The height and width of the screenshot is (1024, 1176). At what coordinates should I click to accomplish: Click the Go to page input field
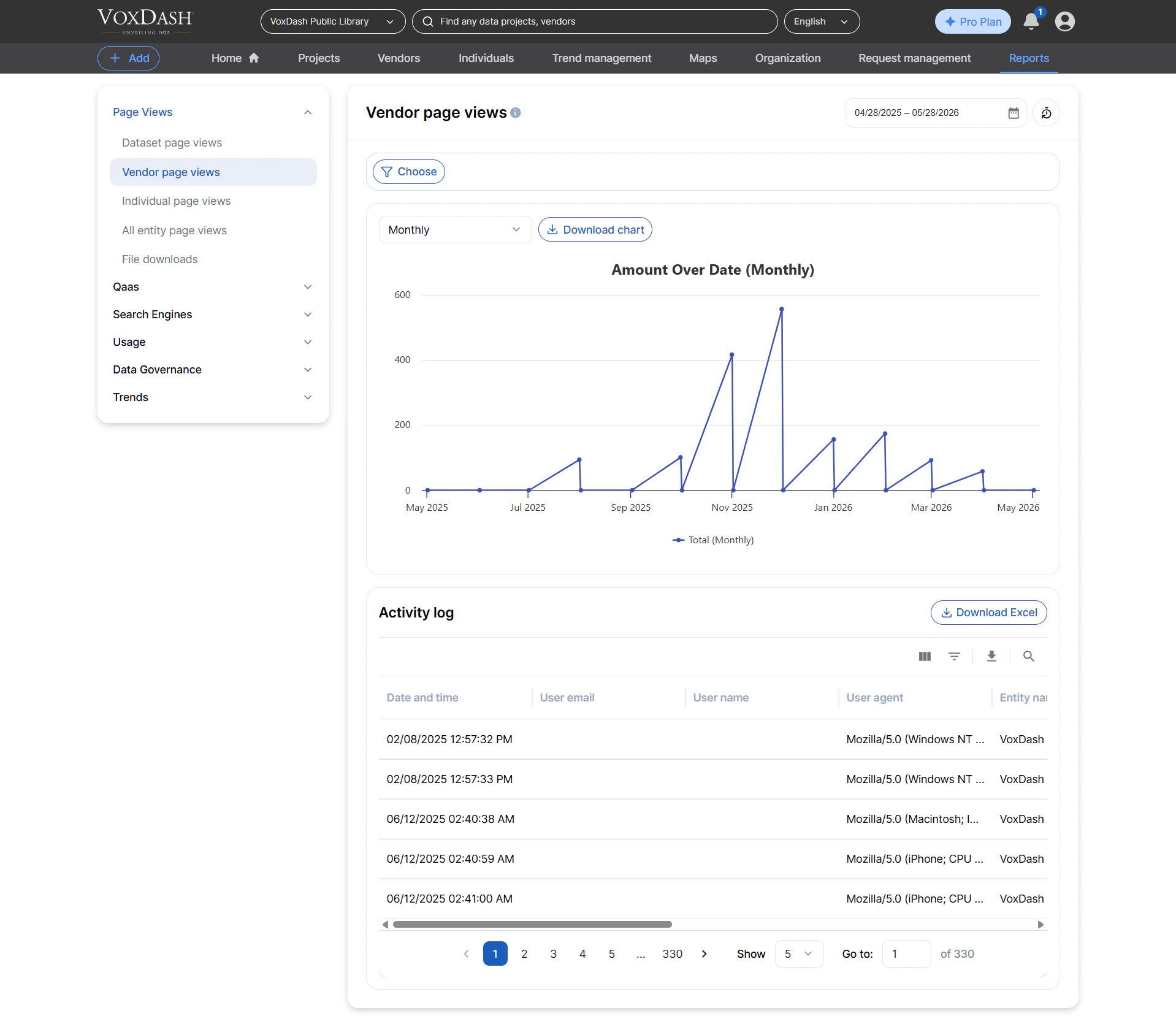click(x=906, y=954)
